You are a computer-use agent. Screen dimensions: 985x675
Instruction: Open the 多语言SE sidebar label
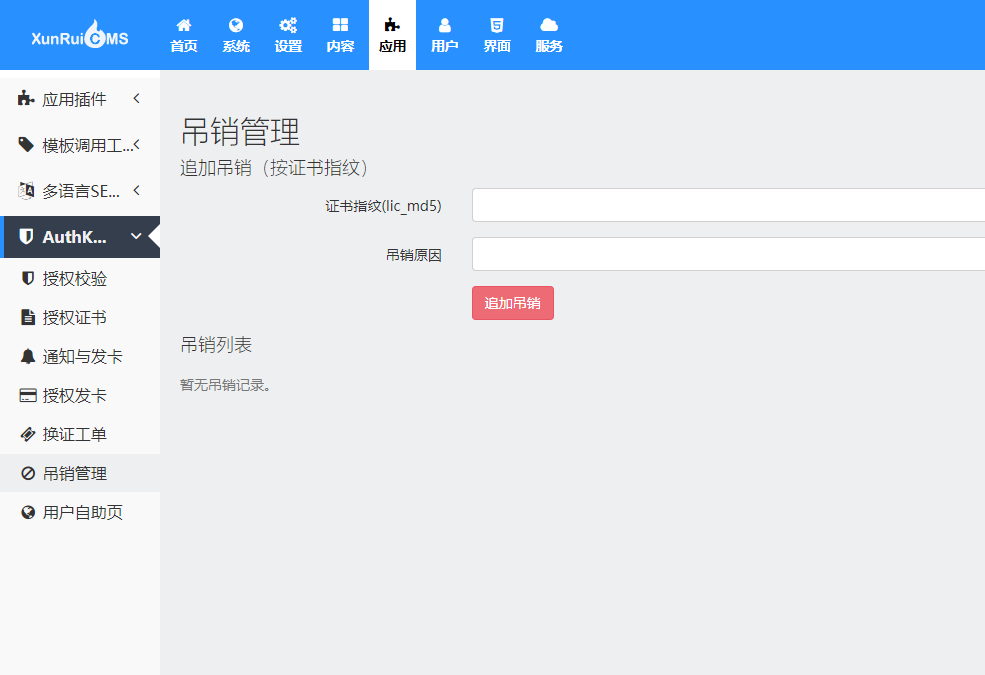pyautogui.click(x=81, y=192)
